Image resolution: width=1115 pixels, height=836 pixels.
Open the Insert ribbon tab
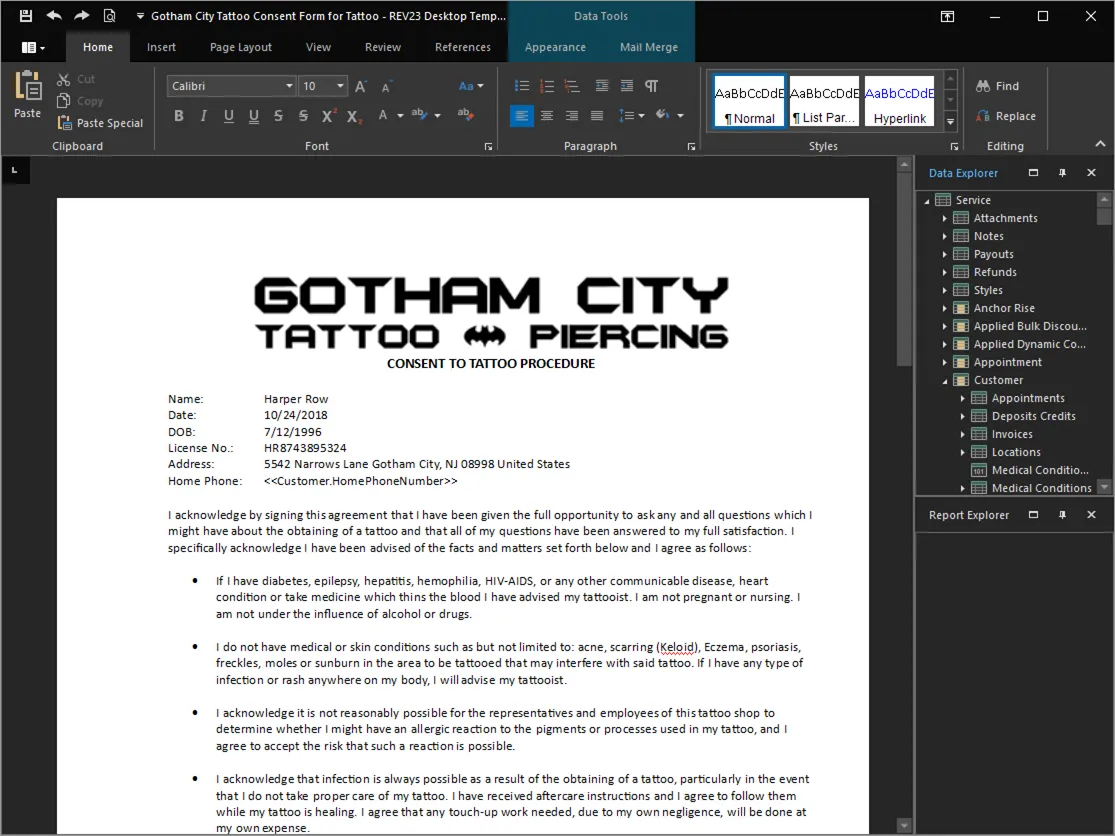click(x=161, y=47)
